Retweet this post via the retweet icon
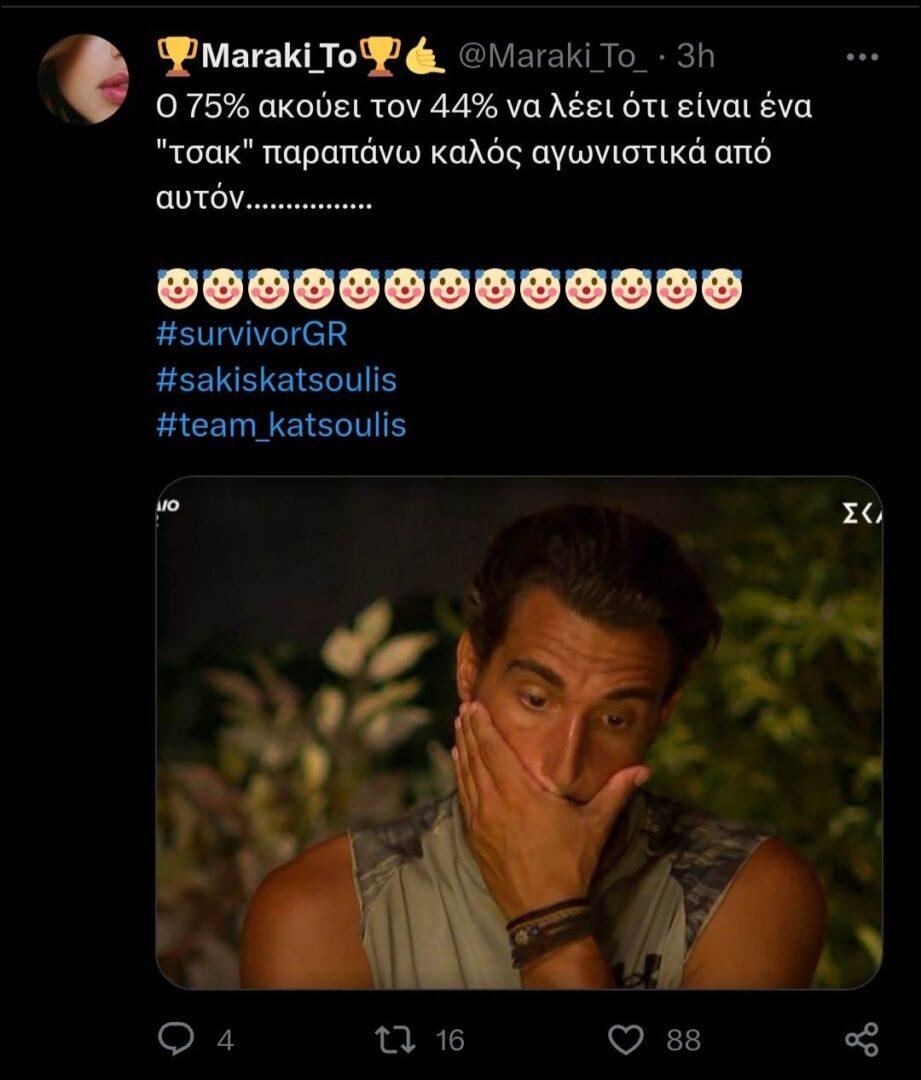The width and height of the screenshot is (921, 1080). [x=395, y=1039]
